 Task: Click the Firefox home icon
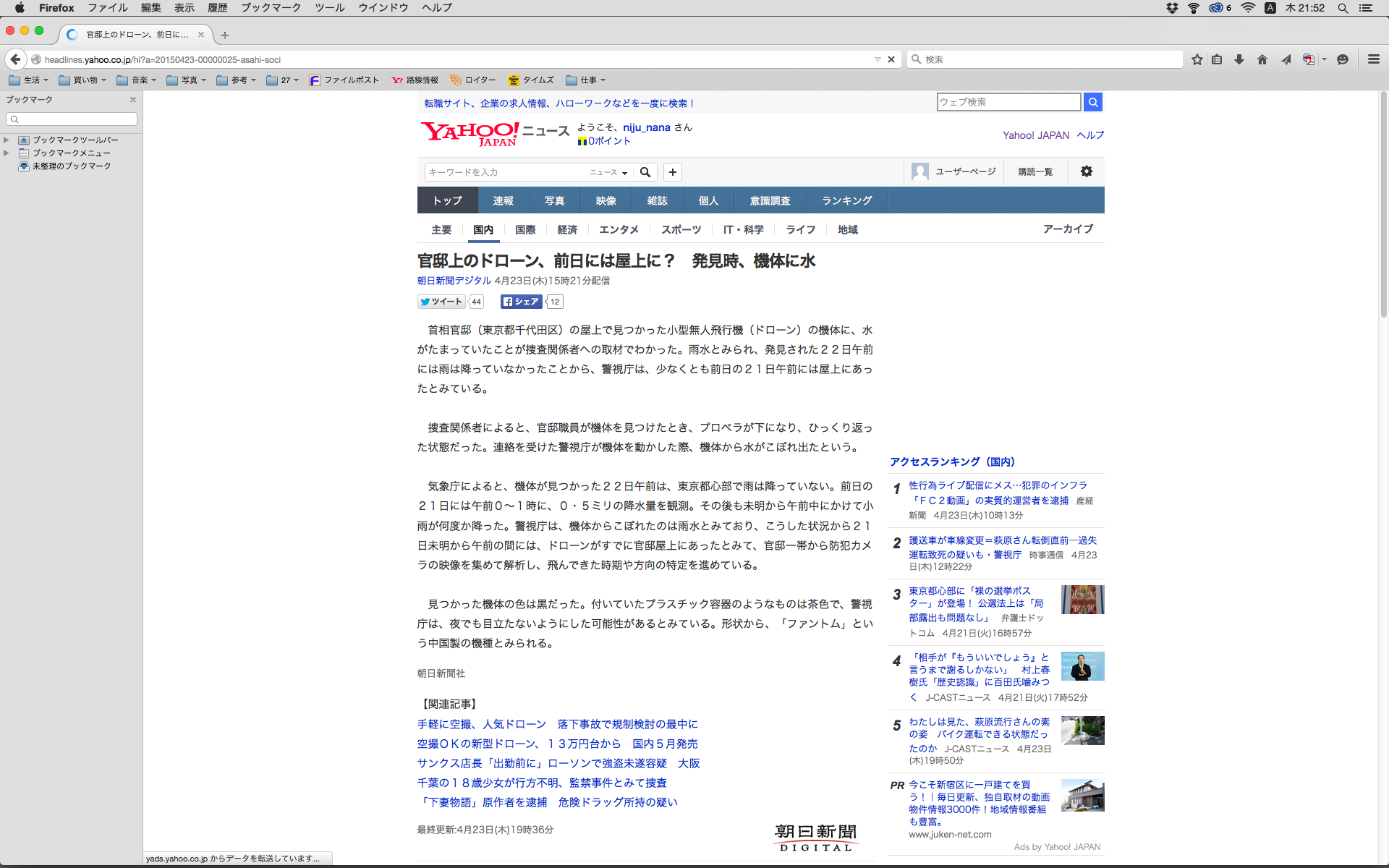pos(1262,59)
